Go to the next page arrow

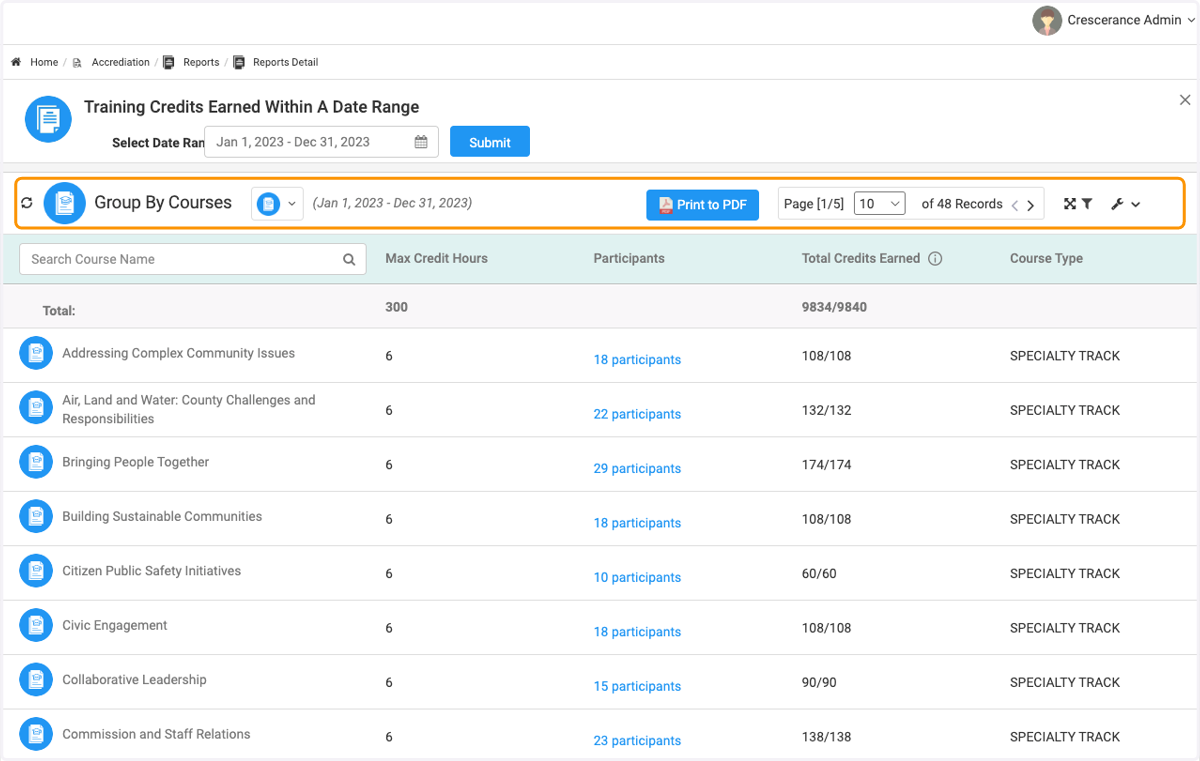tap(1031, 205)
